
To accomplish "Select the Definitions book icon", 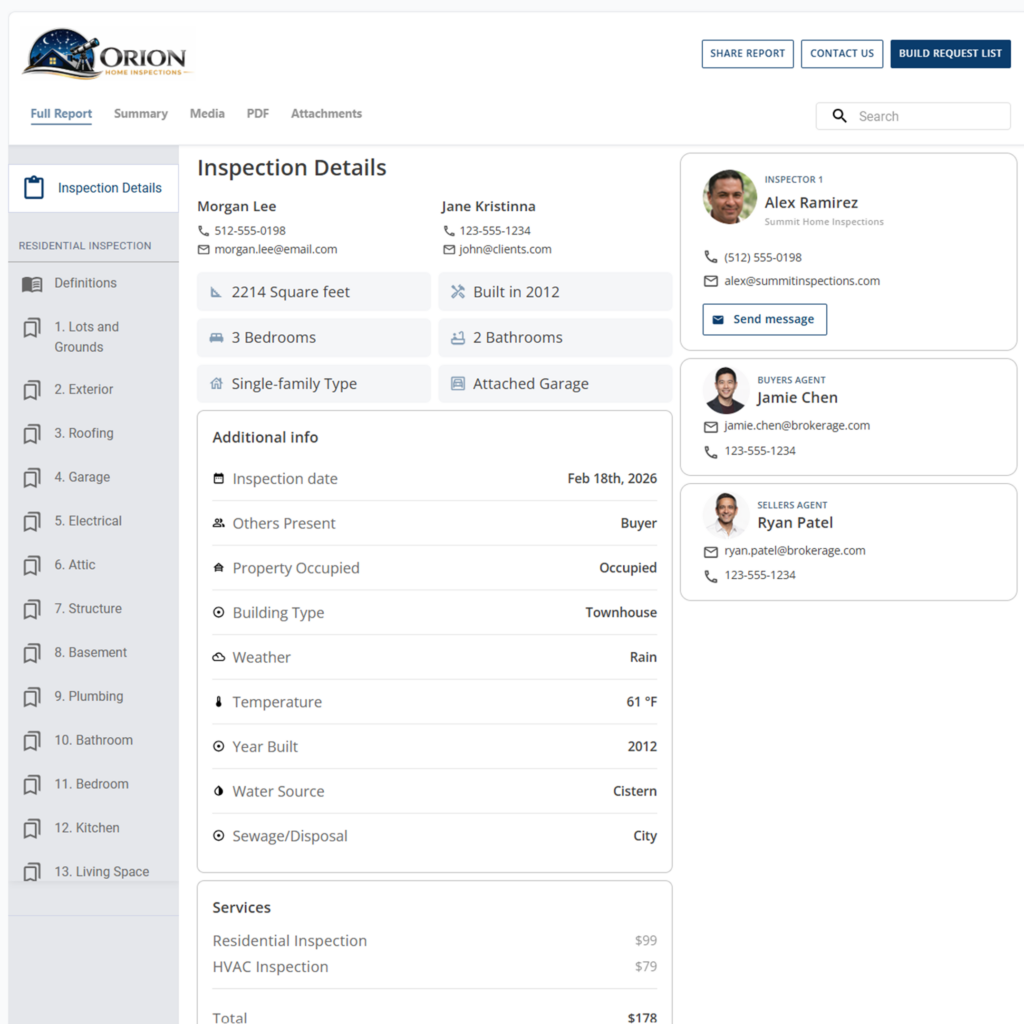I will (x=33, y=283).
